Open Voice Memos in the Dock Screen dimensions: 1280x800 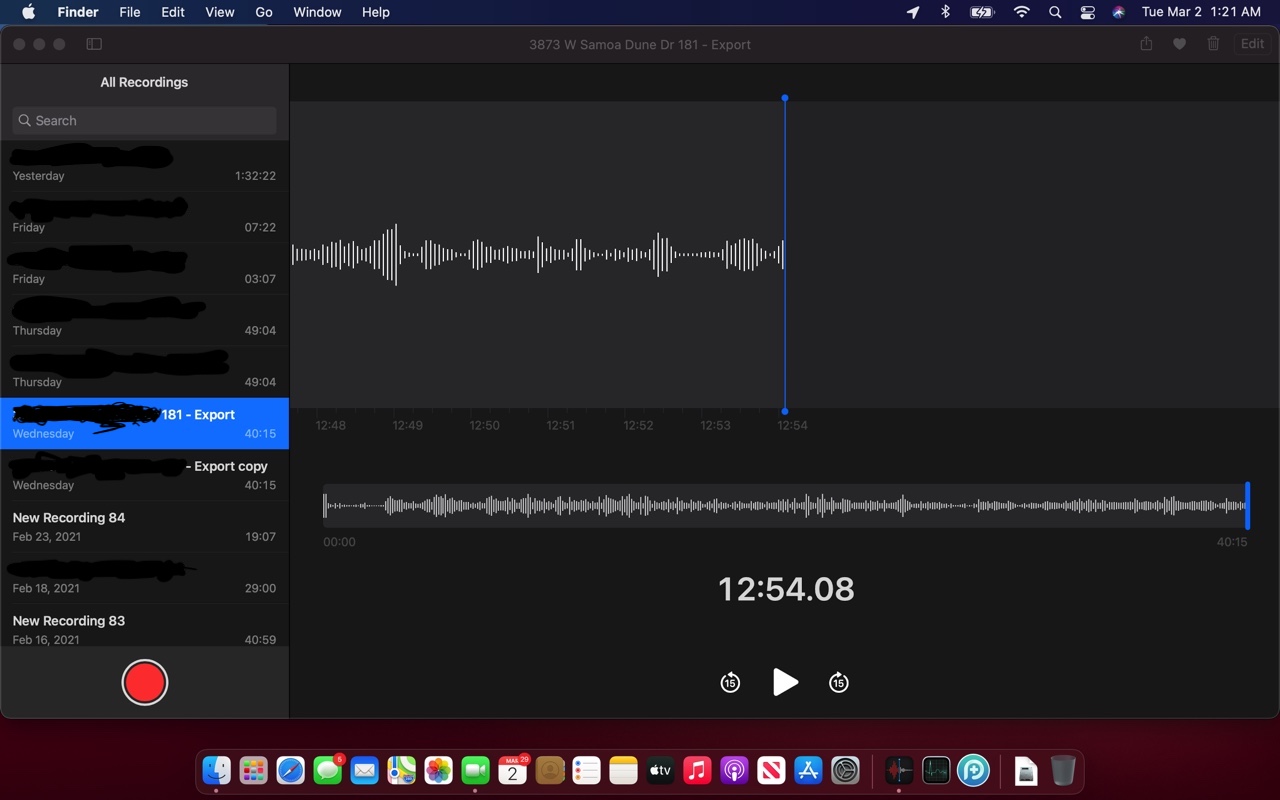point(898,770)
